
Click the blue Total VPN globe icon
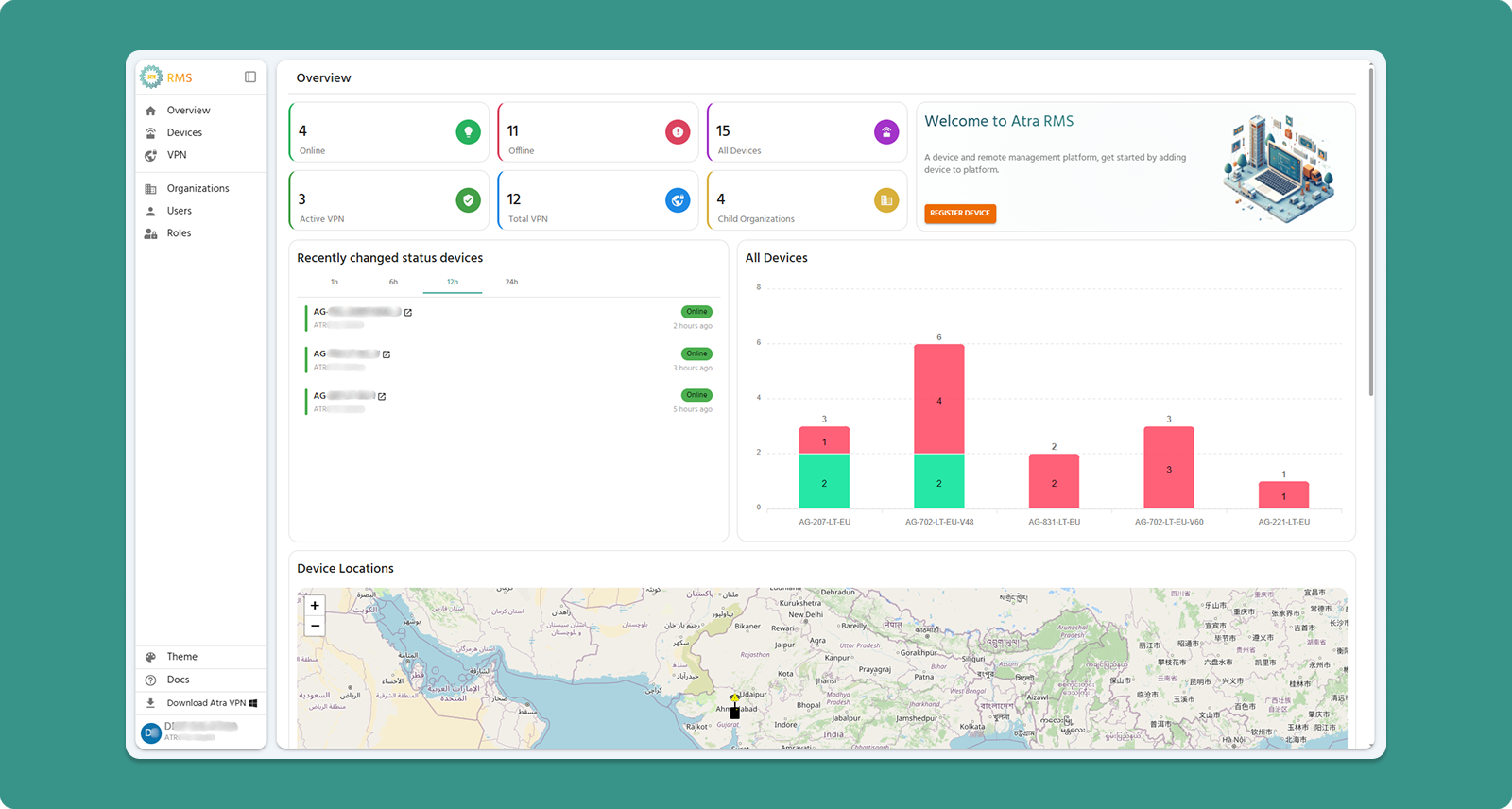(678, 200)
